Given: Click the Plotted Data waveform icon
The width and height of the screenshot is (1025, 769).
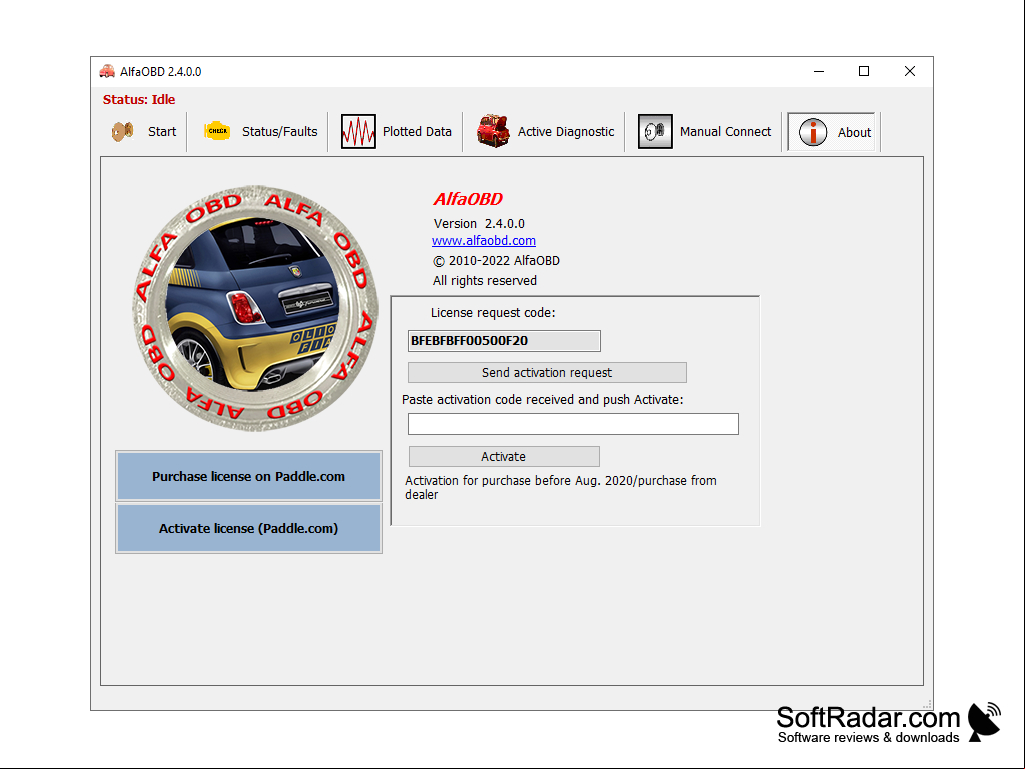Looking at the screenshot, I should [x=358, y=131].
